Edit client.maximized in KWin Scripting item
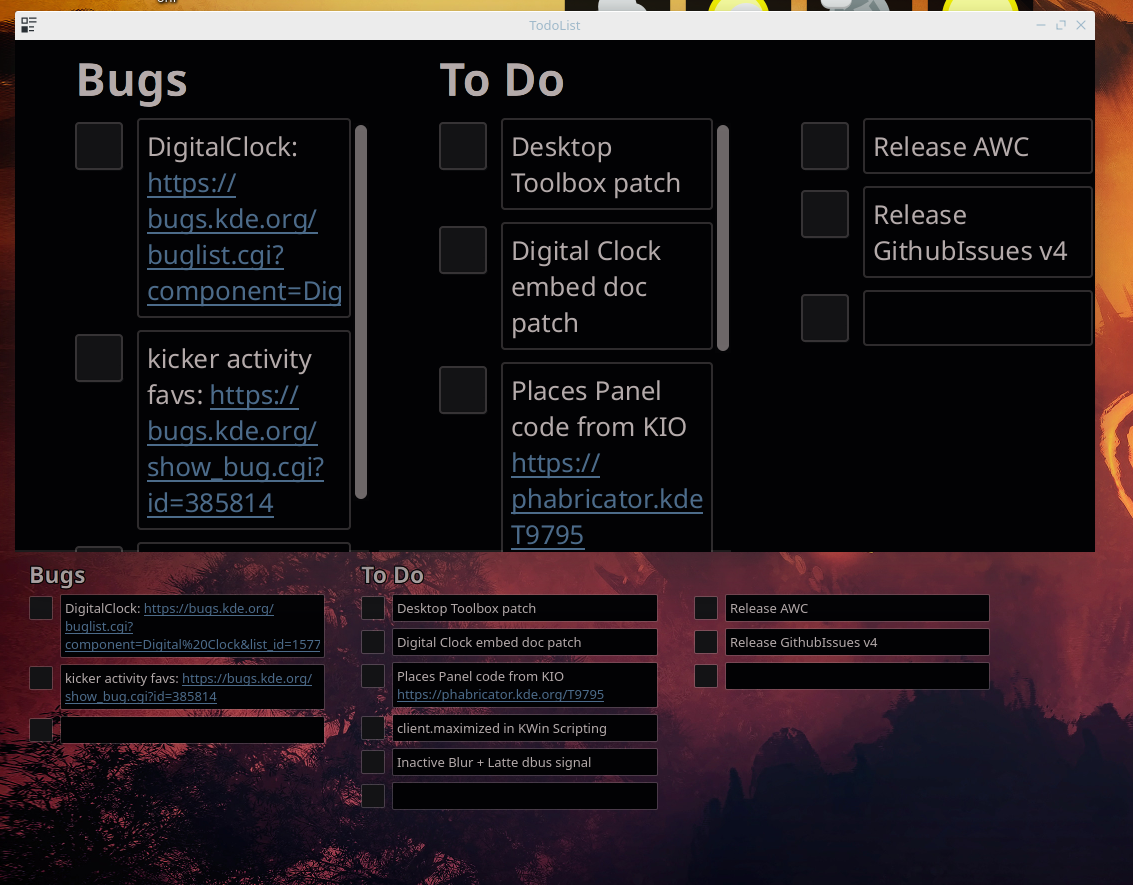1133x885 pixels. click(x=525, y=728)
